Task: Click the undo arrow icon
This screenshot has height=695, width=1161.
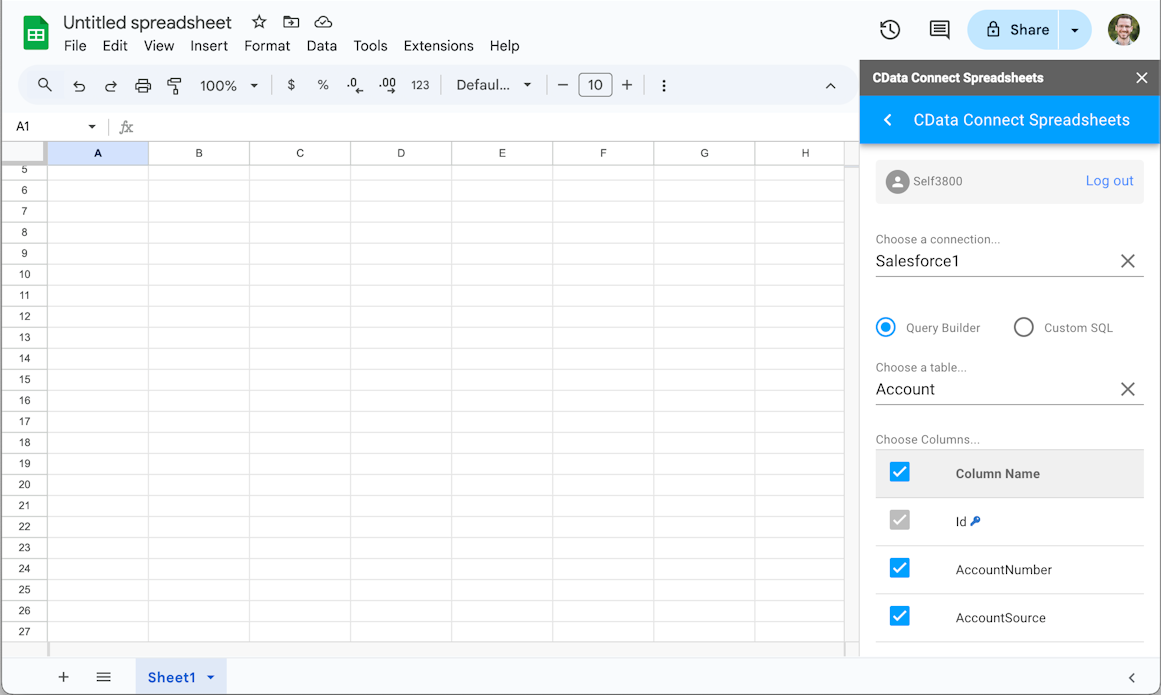Action: click(x=79, y=86)
